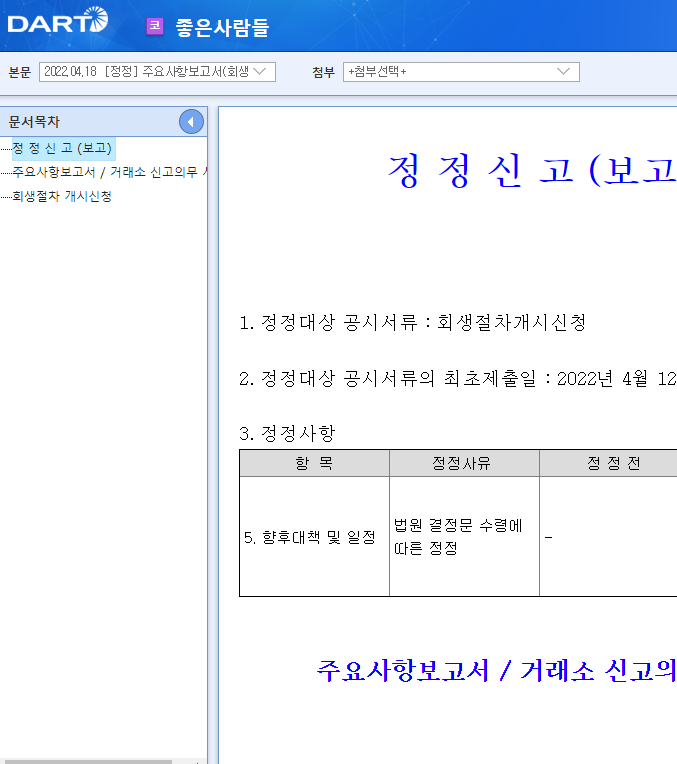Viewport: 677px width, 764px height.
Task: Click the outline panel horizontal scrollbar
Action: point(86,761)
